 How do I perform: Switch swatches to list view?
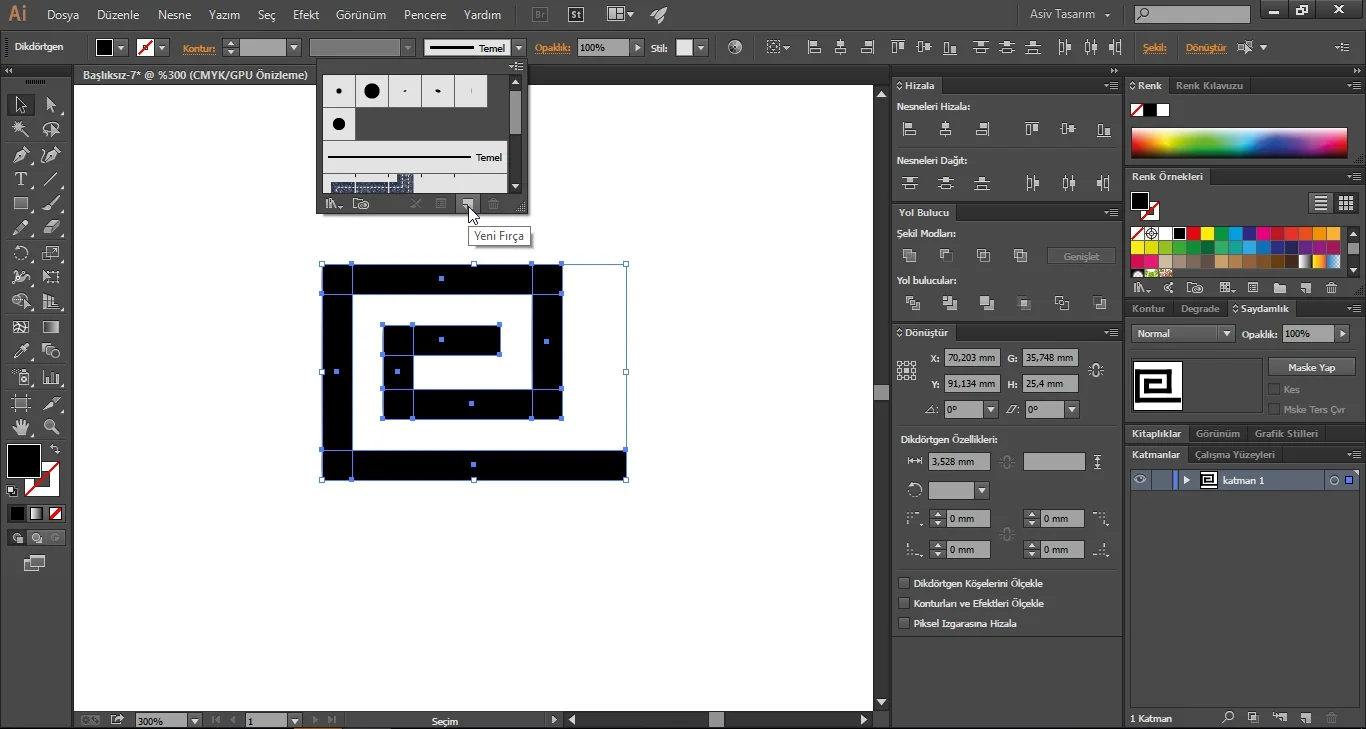click(x=1321, y=203)
